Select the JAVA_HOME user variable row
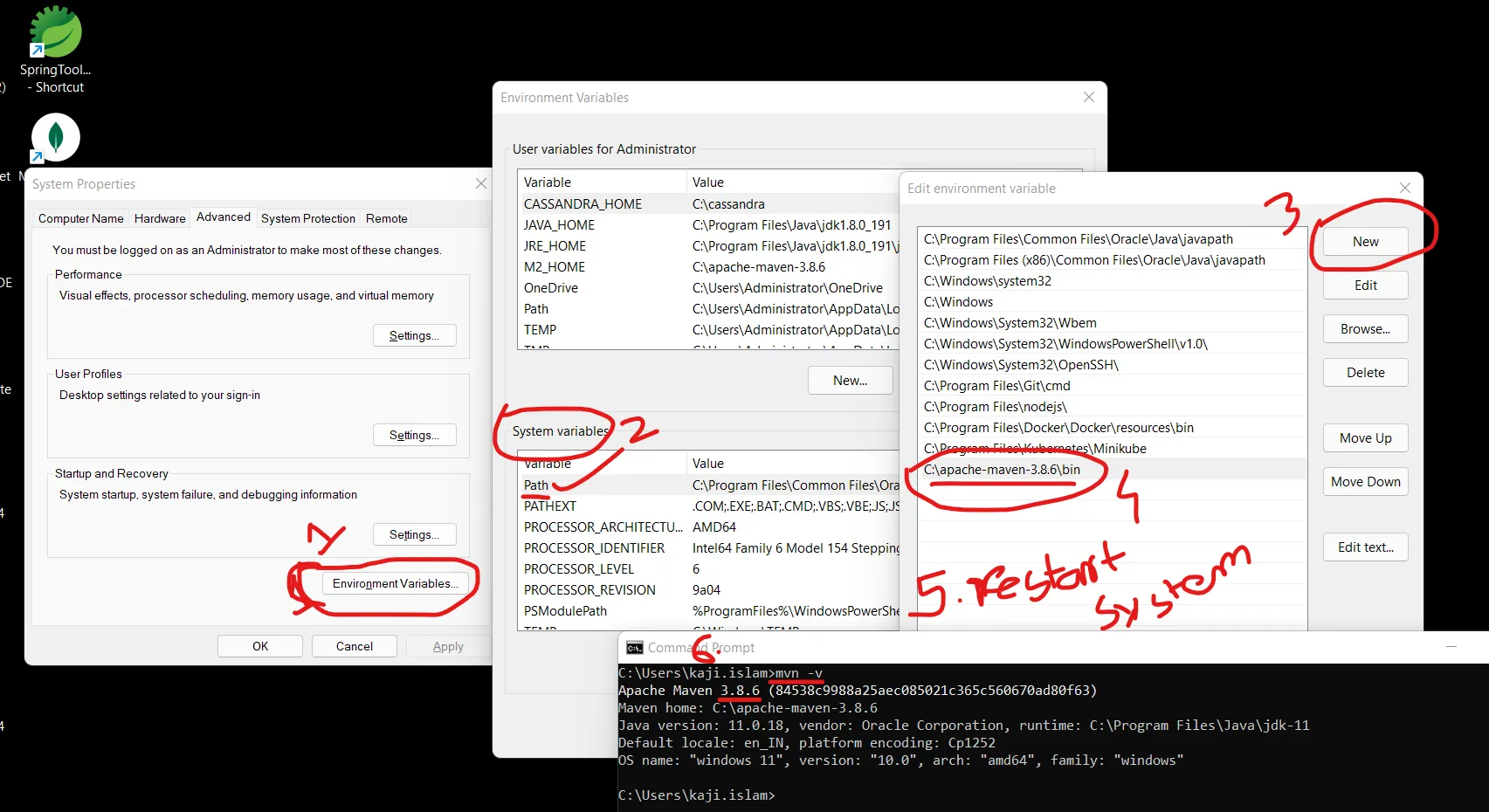Viewport: 1489px width, 812px height. coord(708,225)
